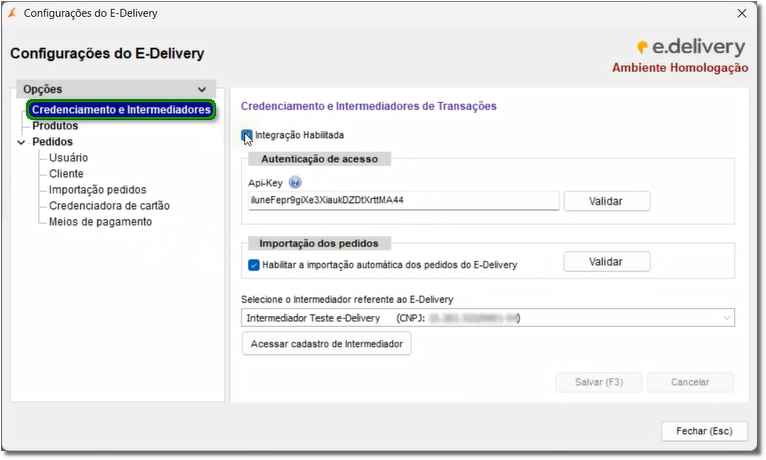The height and width of the screenshot is (460, 766).
Task: Click Validar next to the Api-Key
Action: coord(606,201)
